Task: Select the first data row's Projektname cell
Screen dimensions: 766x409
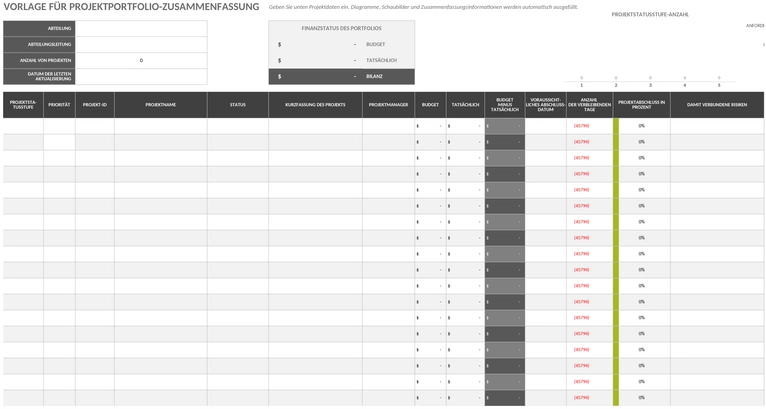Action: [161, 126]
